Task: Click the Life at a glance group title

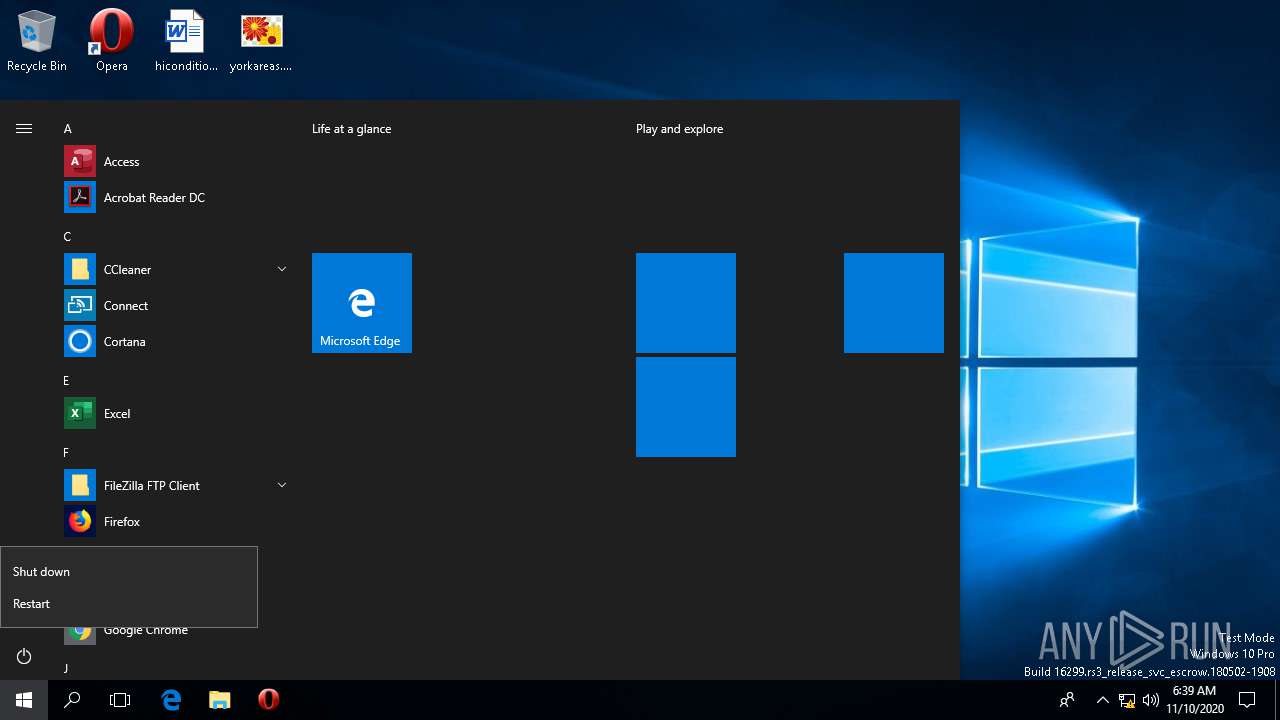Action: 352,129
